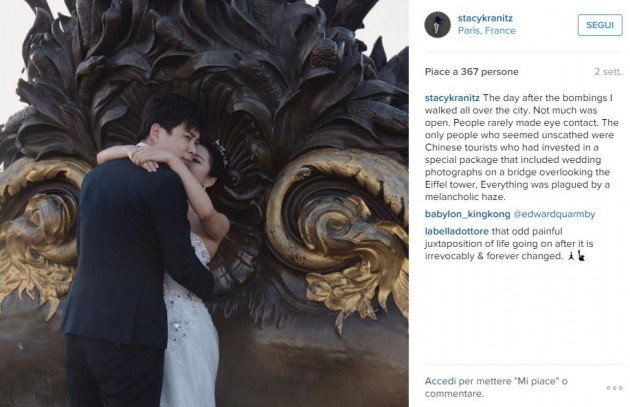Click the Statue of Liberty emoji in comment

pyautogui.click(x=581, y=256)
